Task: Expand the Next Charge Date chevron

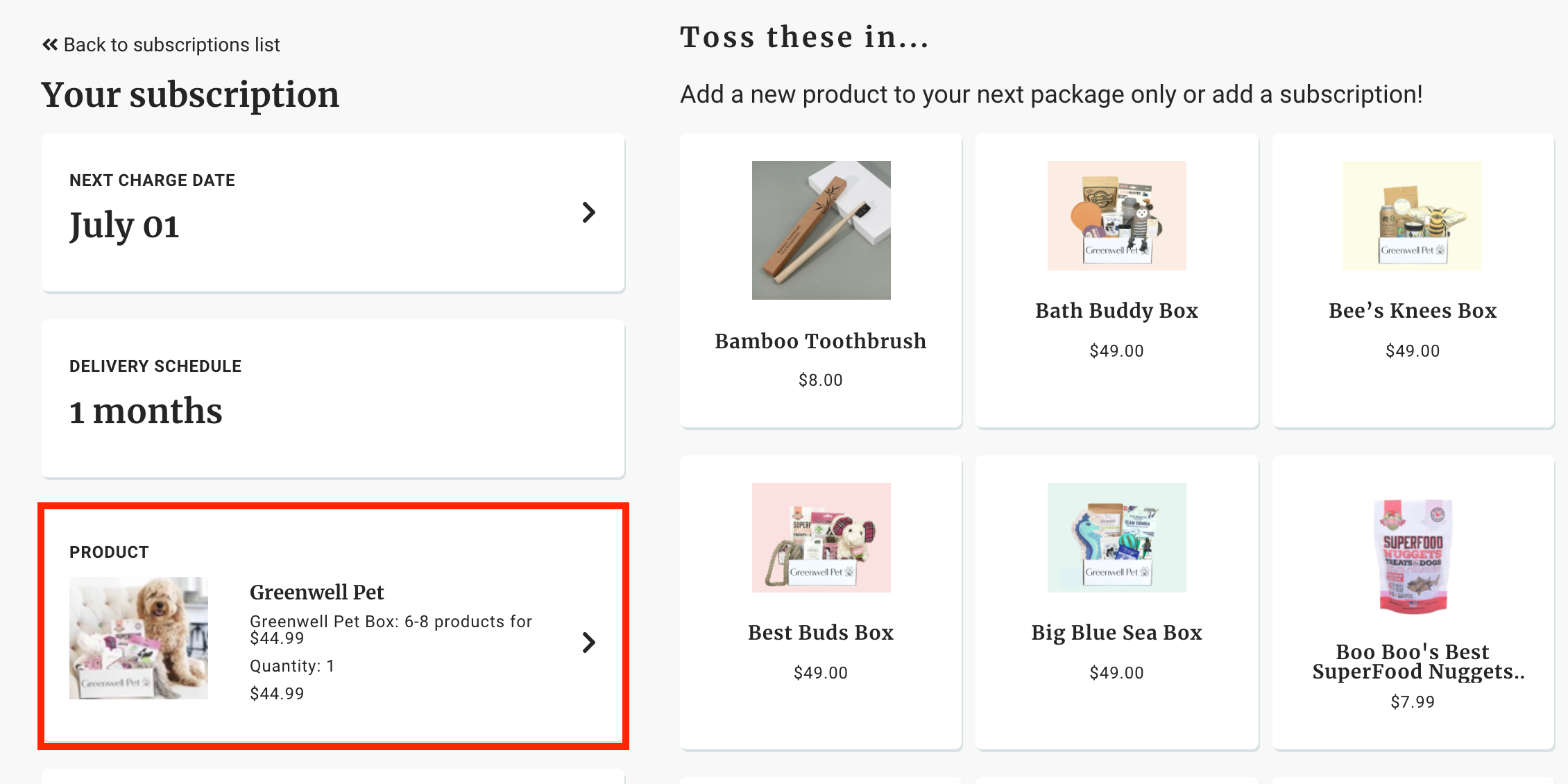Action: click(588, 212)
